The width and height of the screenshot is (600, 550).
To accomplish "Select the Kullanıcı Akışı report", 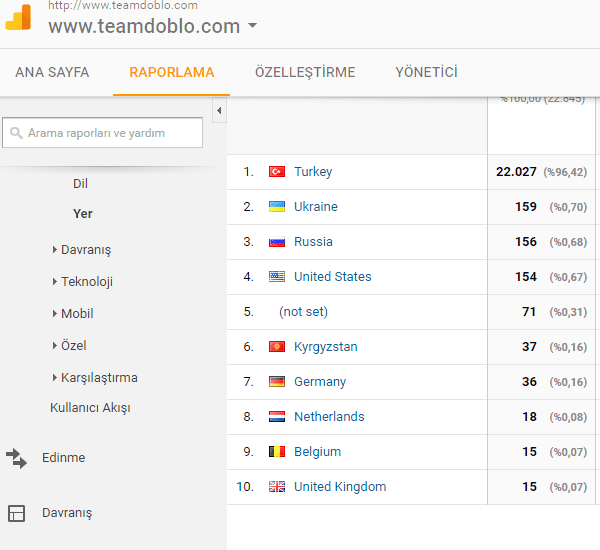I will [x=90, y=408].
